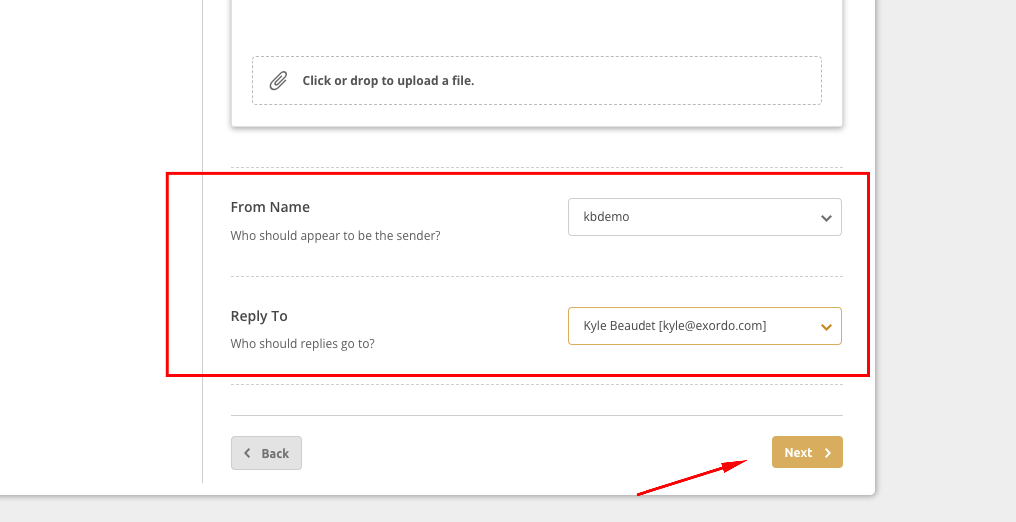The height and width of the screenshot is (522, 1016).
Task: Click the gray chevron in From Name field
Action: (826, 218)
